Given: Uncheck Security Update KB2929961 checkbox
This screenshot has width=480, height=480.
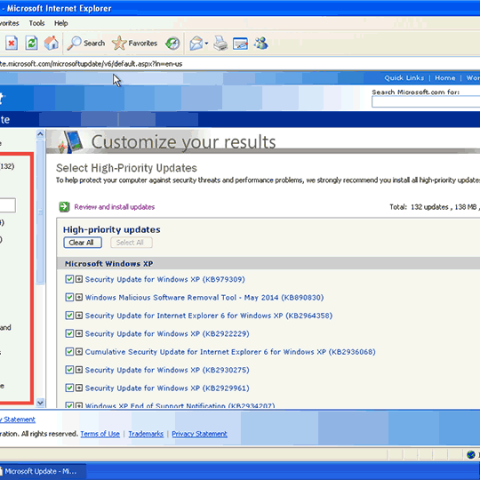Looking at the screenshot, I should click(x=69, y=388).
